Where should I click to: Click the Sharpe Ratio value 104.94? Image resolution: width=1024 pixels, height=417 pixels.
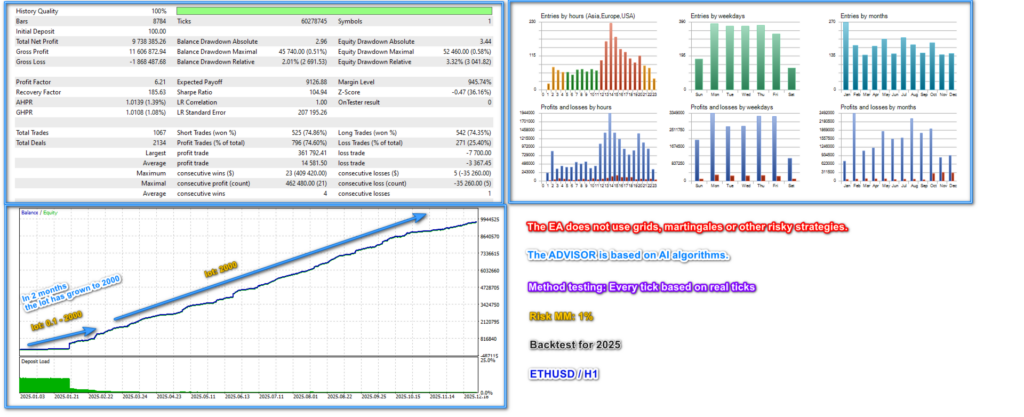pos(319,92)
